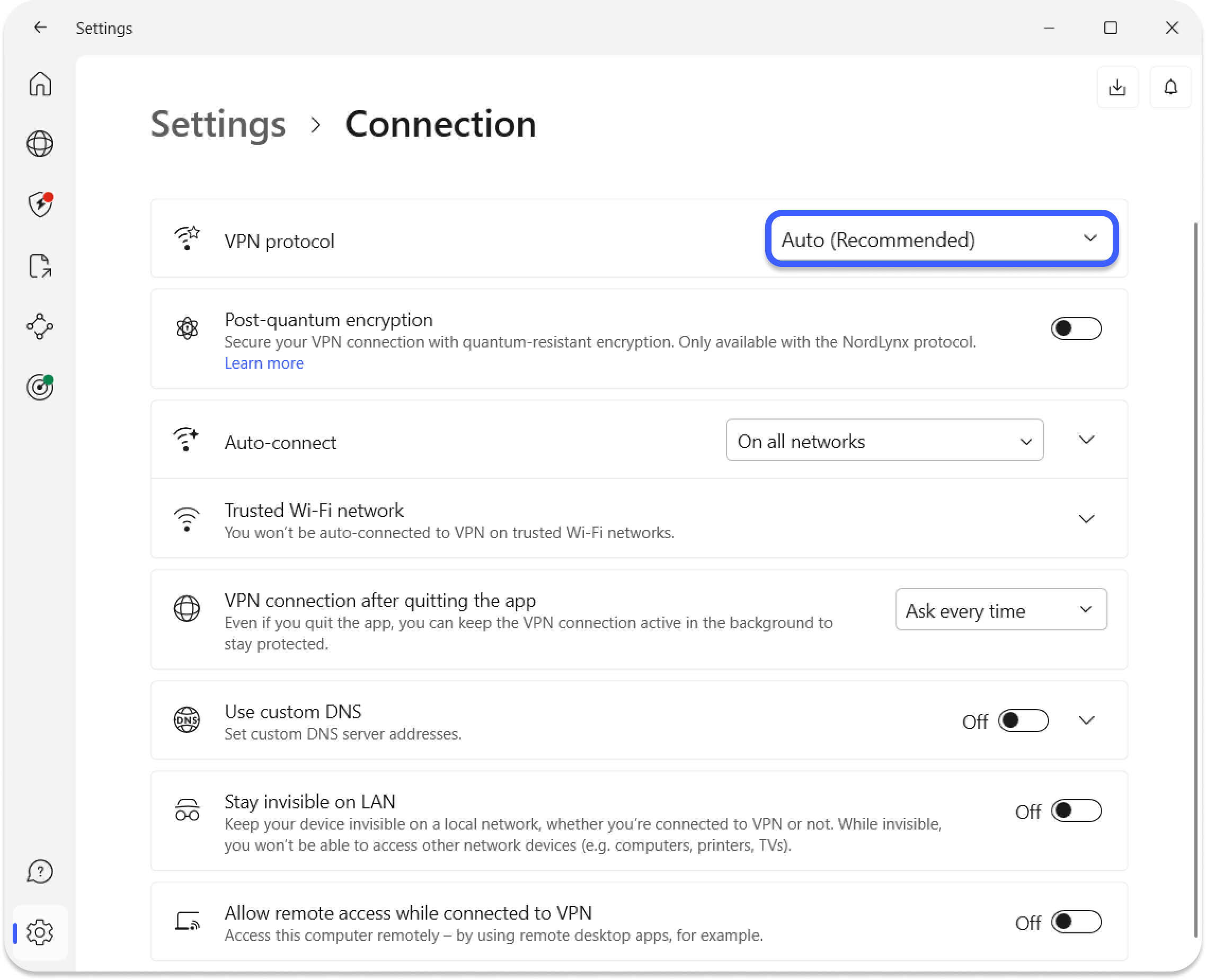
Task: Expand Trusted Wi-Fi network section
Action: (x=1086, y=519)
